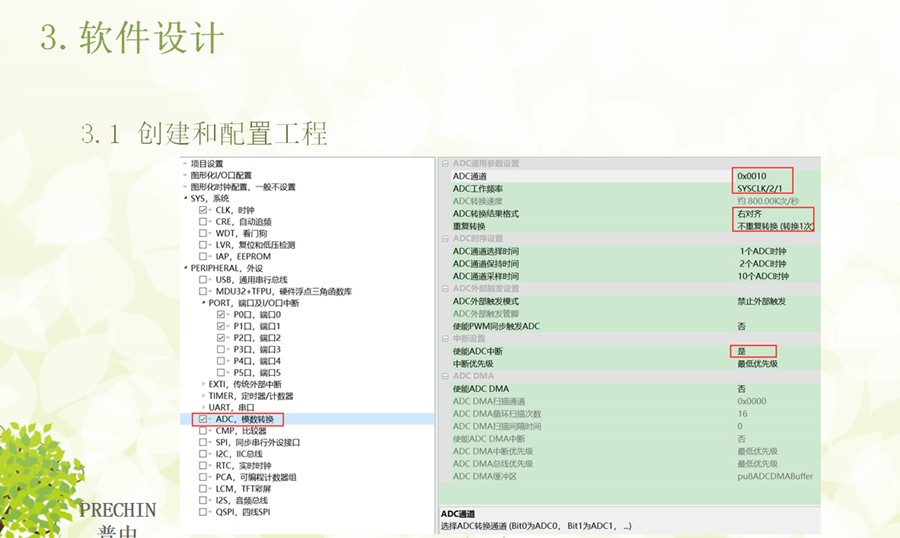This screenshot has width=900, height=538.
Task: Select the 中断优先级 property label
Action: click(x=473, y=364)
